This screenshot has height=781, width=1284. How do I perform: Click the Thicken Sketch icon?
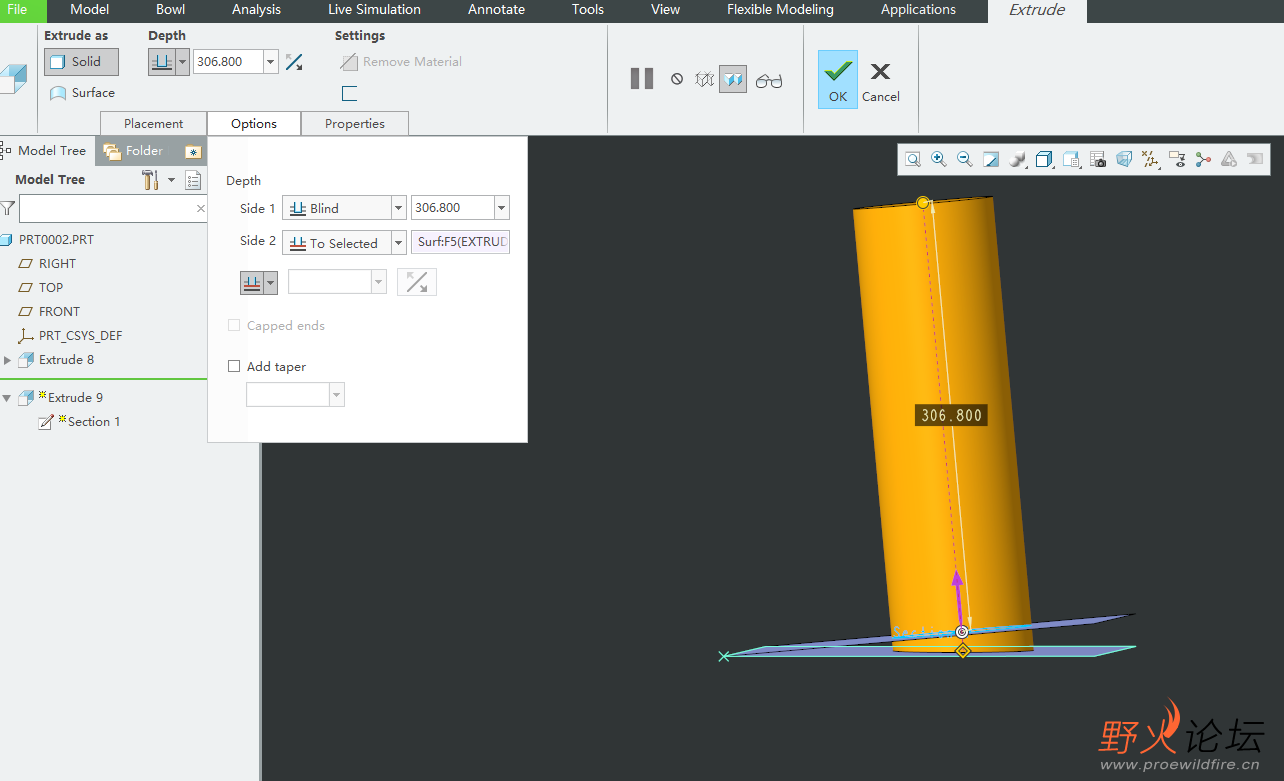tap(349, 94)
